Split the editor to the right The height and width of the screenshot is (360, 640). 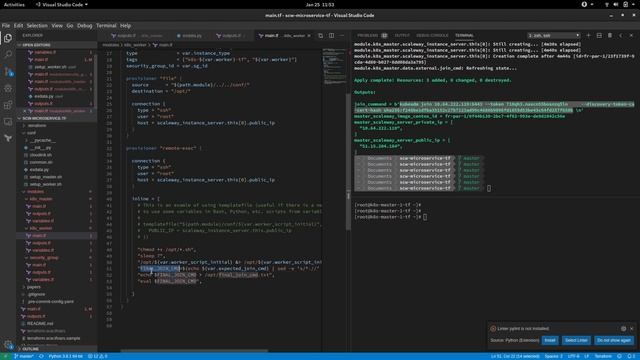click(x=331, y=36)
